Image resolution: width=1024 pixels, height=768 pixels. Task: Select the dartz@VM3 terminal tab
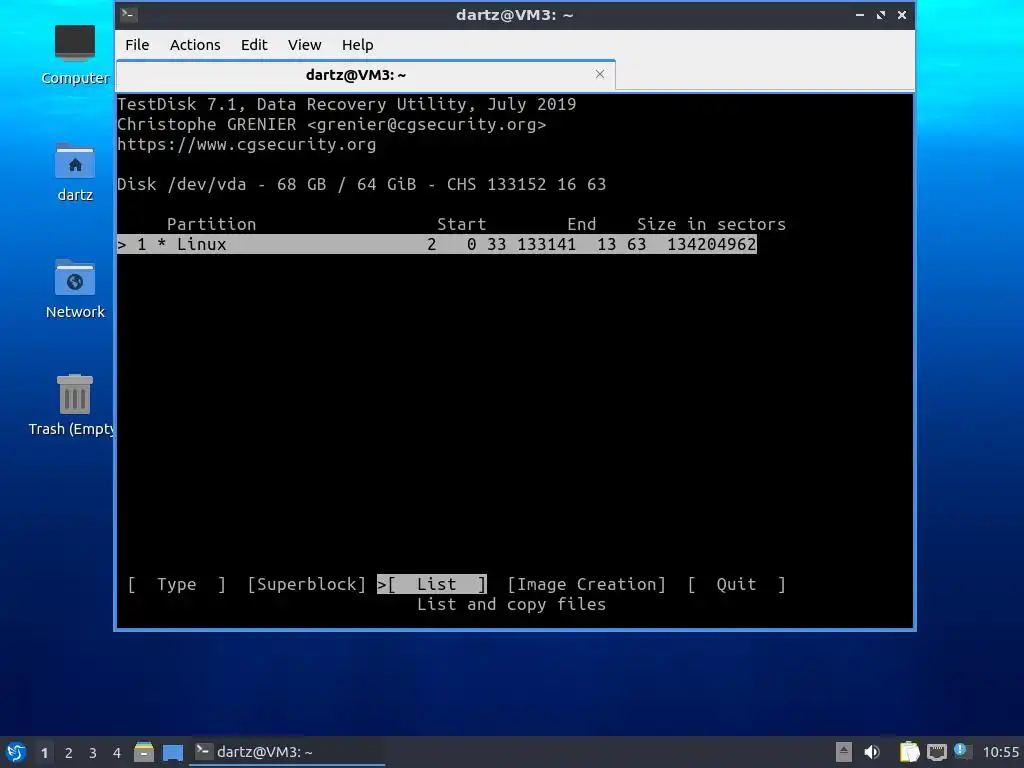click(356, 75)
